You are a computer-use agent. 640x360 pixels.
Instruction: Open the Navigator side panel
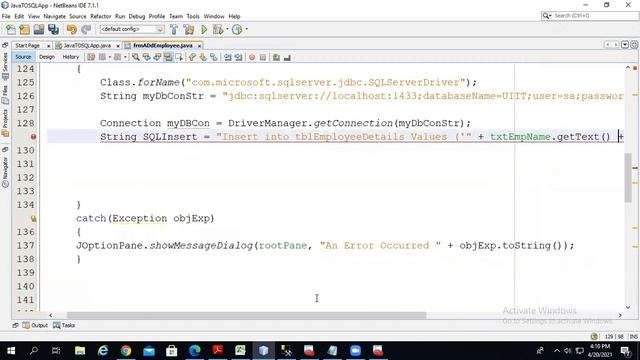coord(5,172)
